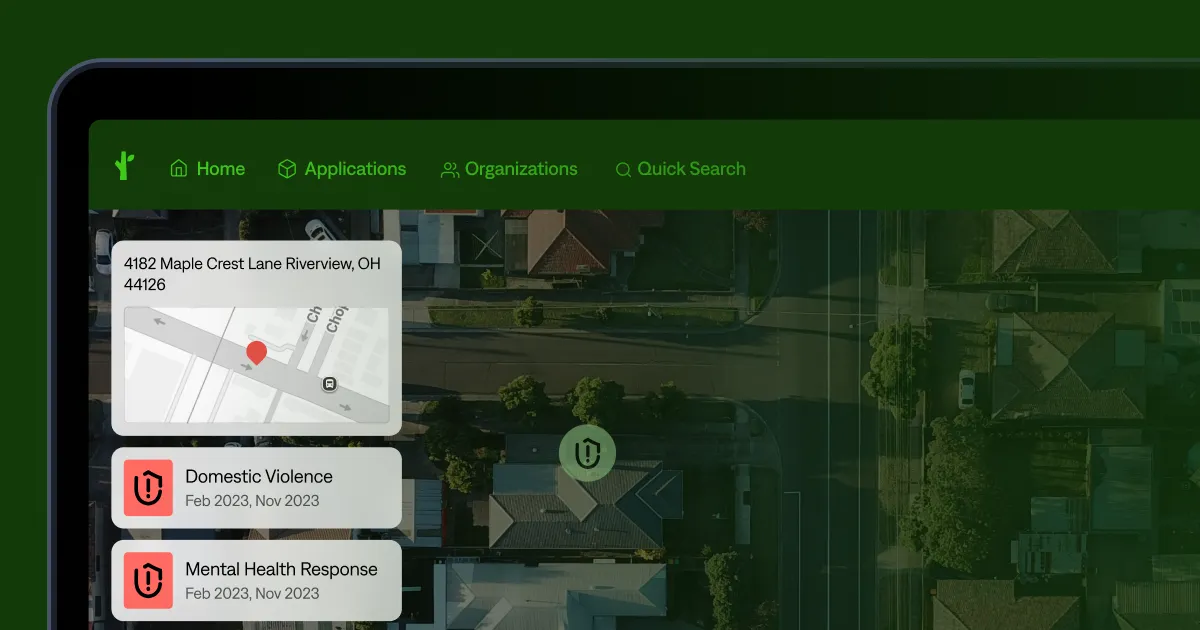Click the magnifier icon beside Quick Search
The image size is (1200, 630).
(623, 170)
